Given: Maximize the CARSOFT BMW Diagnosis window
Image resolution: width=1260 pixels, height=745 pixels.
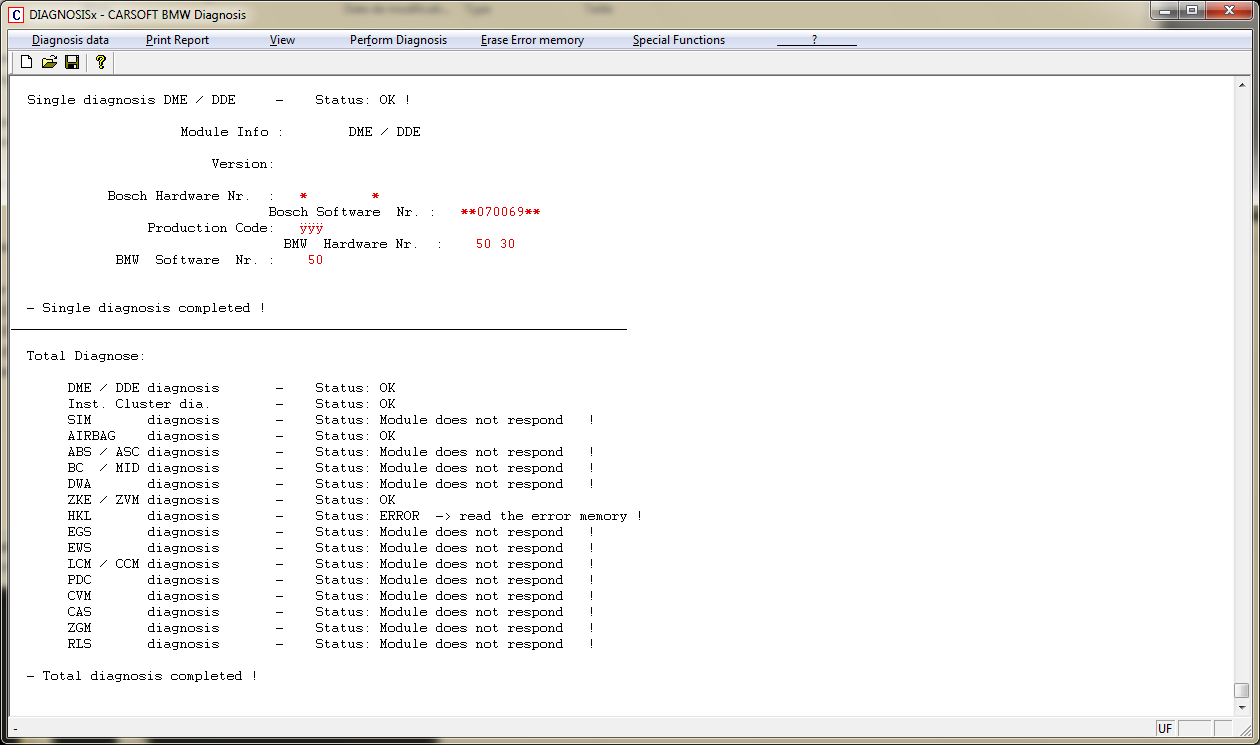Looking at the screenshot, I should click(1191, 10).
